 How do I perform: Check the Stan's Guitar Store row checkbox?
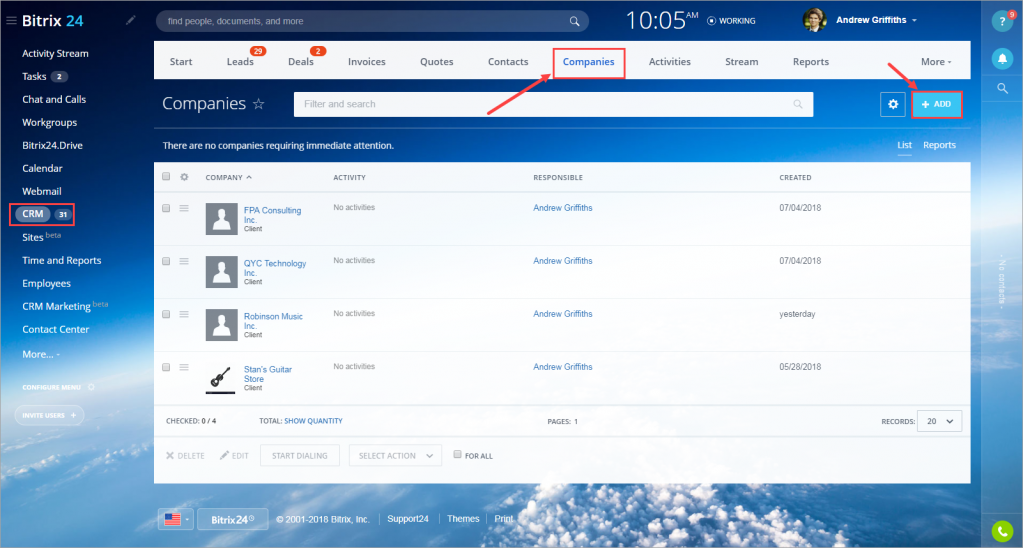point(166,367)
